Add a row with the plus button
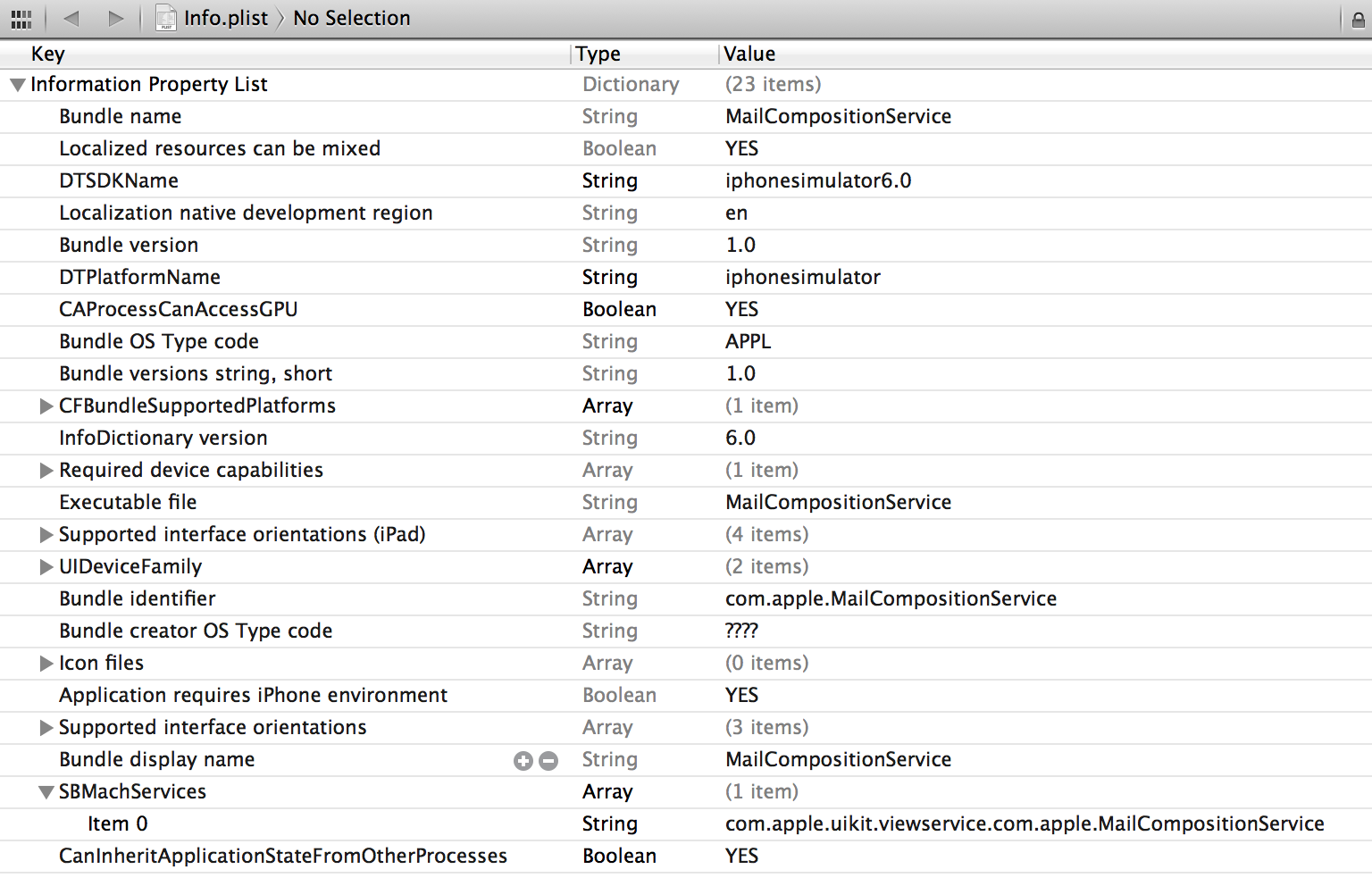The height and width of the screenshot is (886, 1372). point(523,761)
